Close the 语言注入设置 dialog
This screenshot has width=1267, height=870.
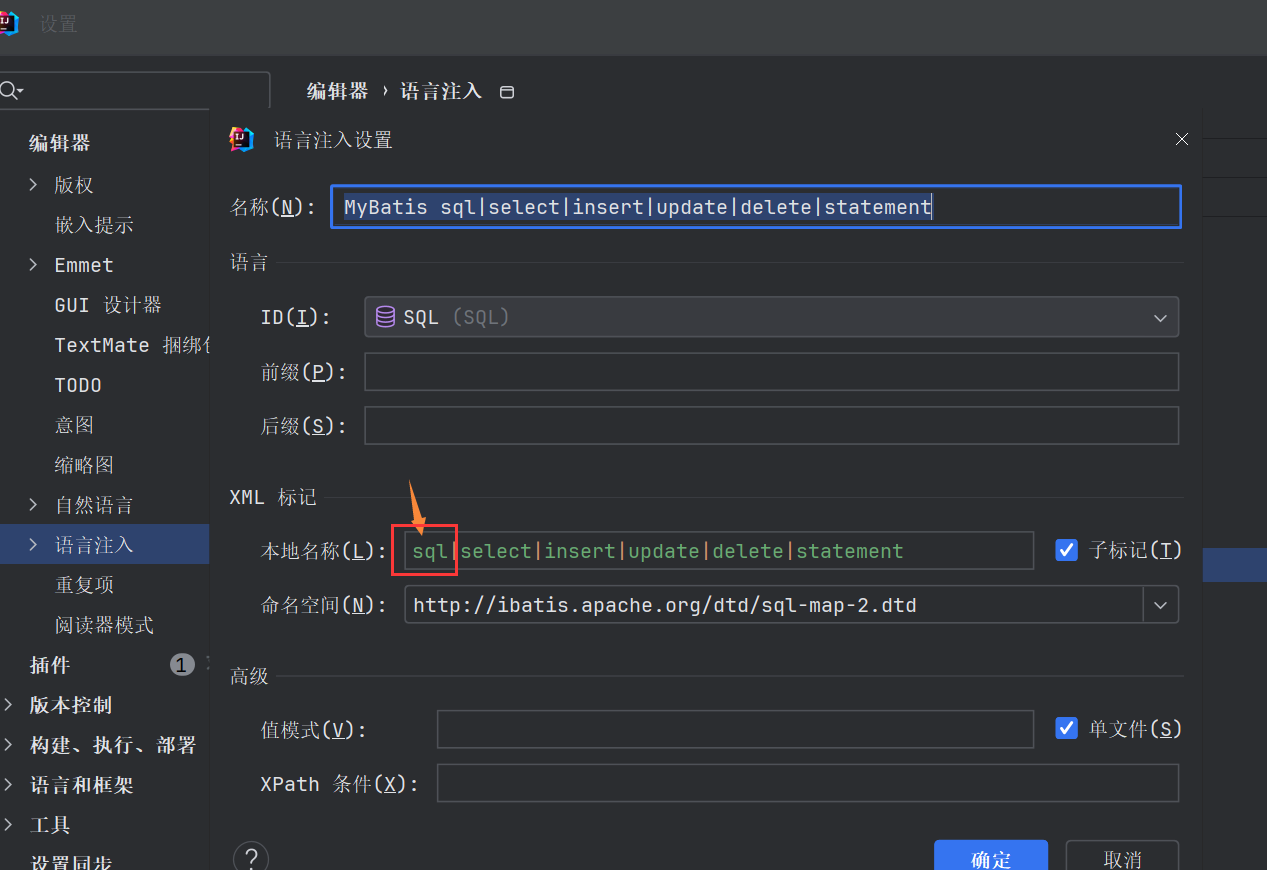(x=1182, y=140)
